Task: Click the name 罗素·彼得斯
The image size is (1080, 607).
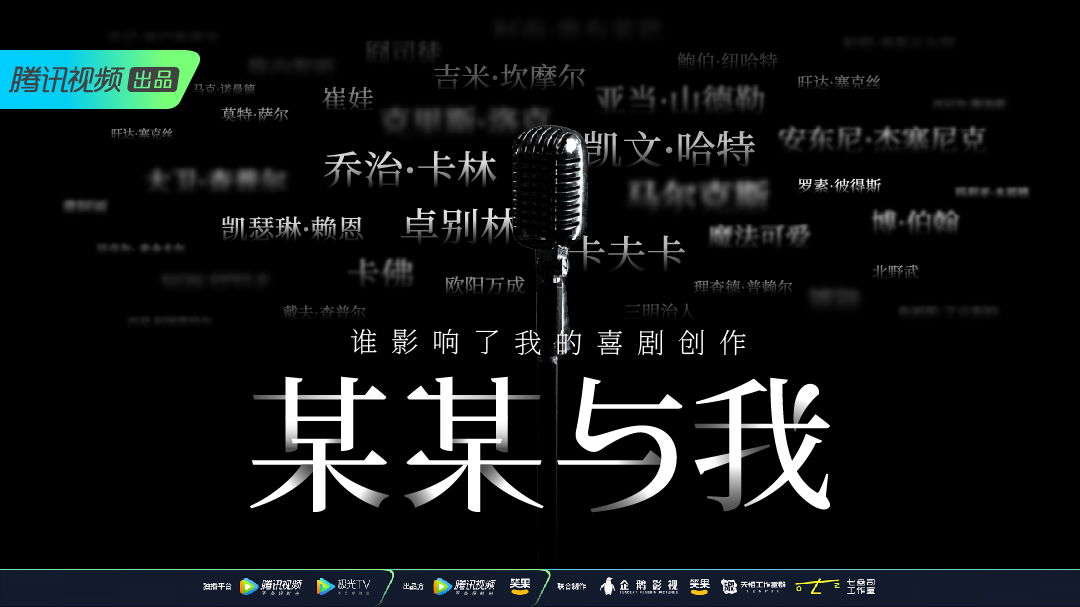Action: click(x=839, y=185)
